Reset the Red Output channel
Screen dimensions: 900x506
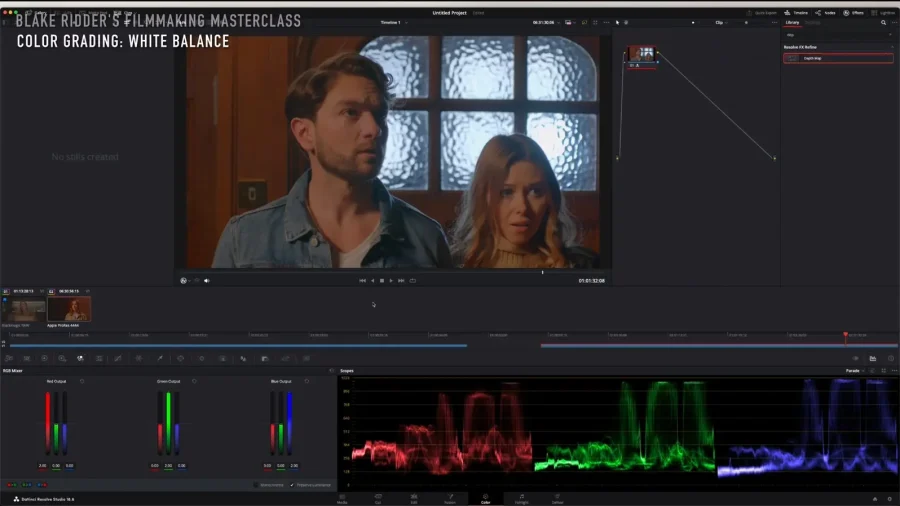pyautogui.click(x=82, y=381)
